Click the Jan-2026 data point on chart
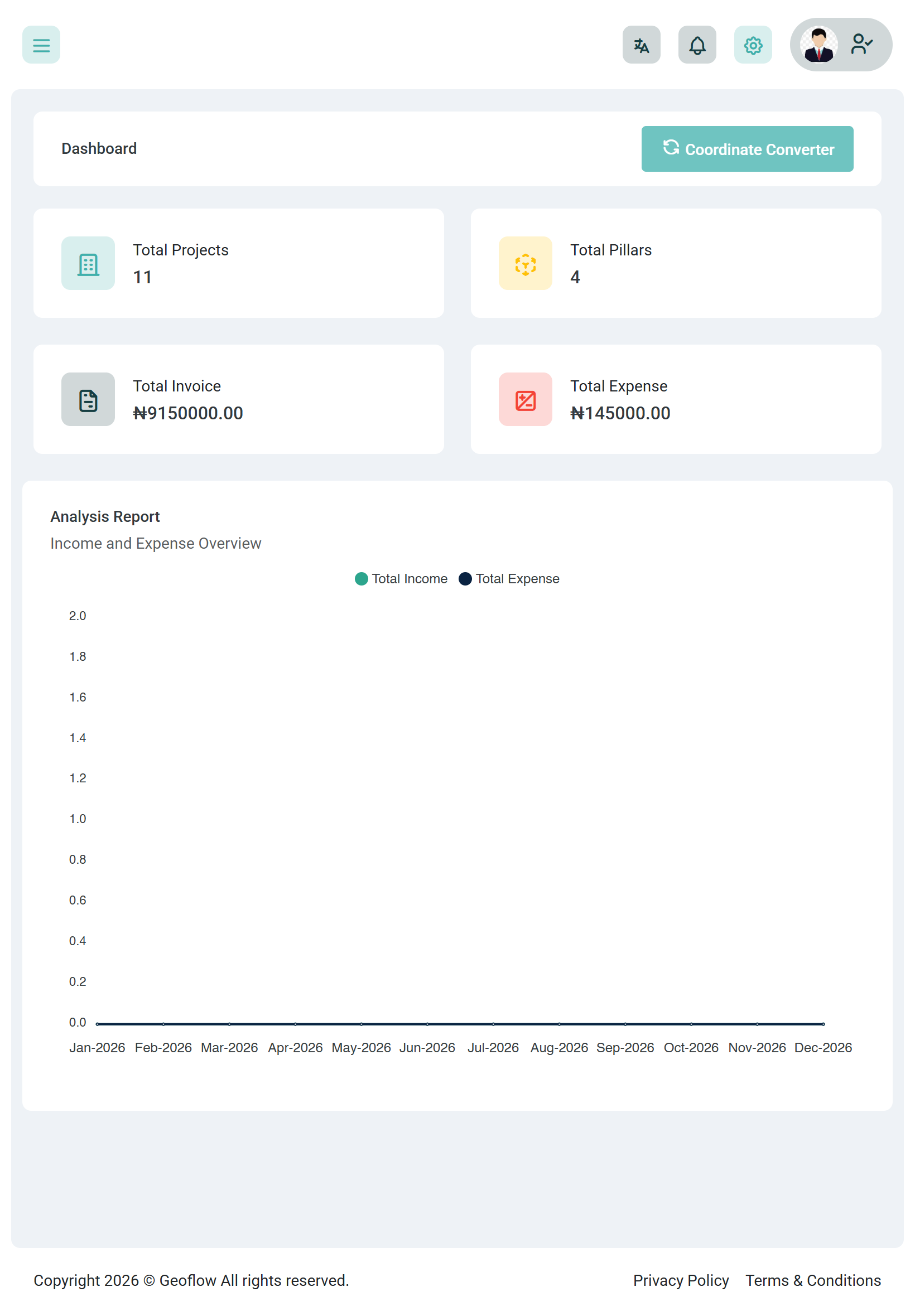The width and height of the screenshot is (915, 1316). [x=98, y=1023]
